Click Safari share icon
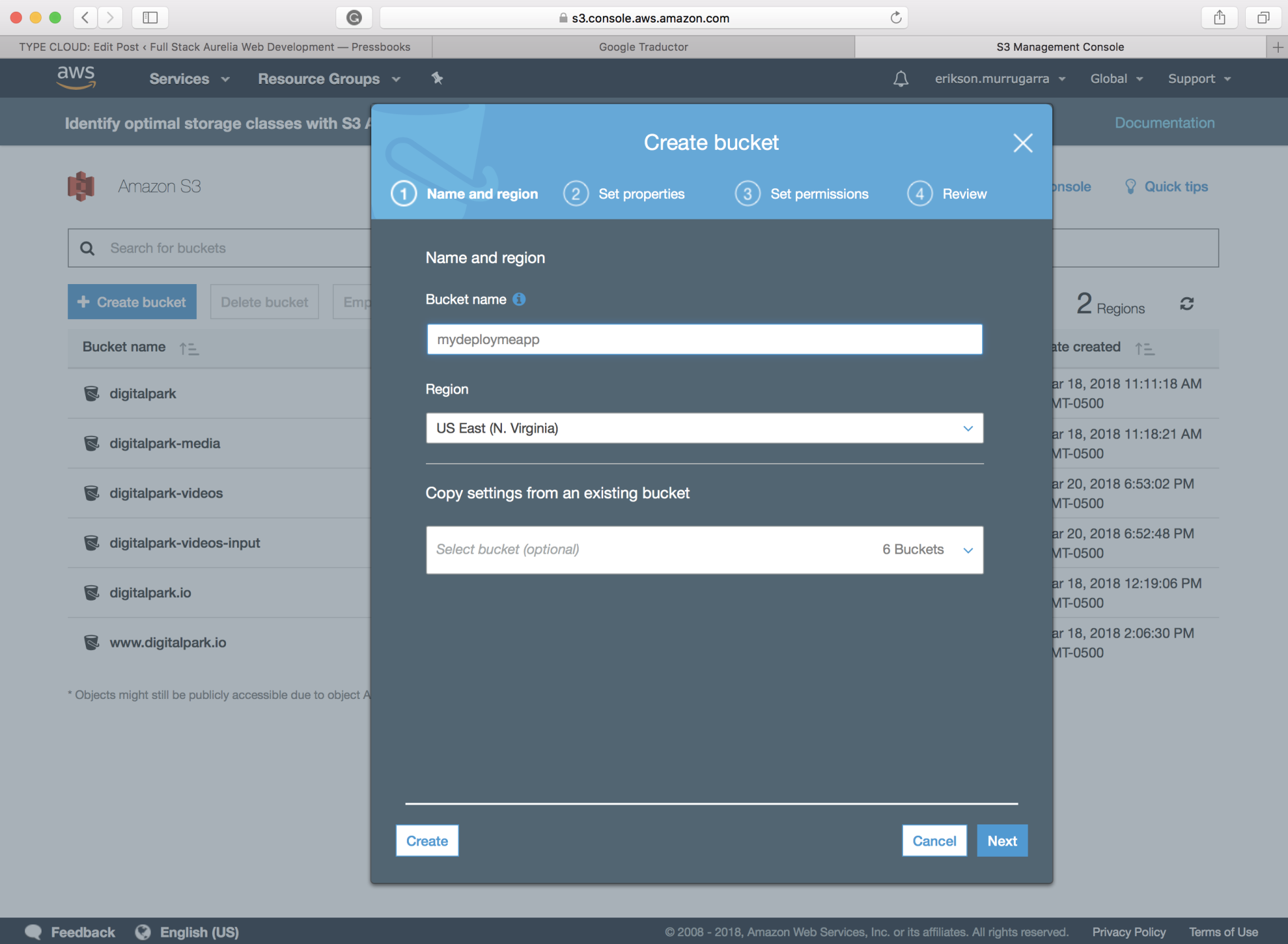Viewport: 1288px width, 944px height. 1219,18
